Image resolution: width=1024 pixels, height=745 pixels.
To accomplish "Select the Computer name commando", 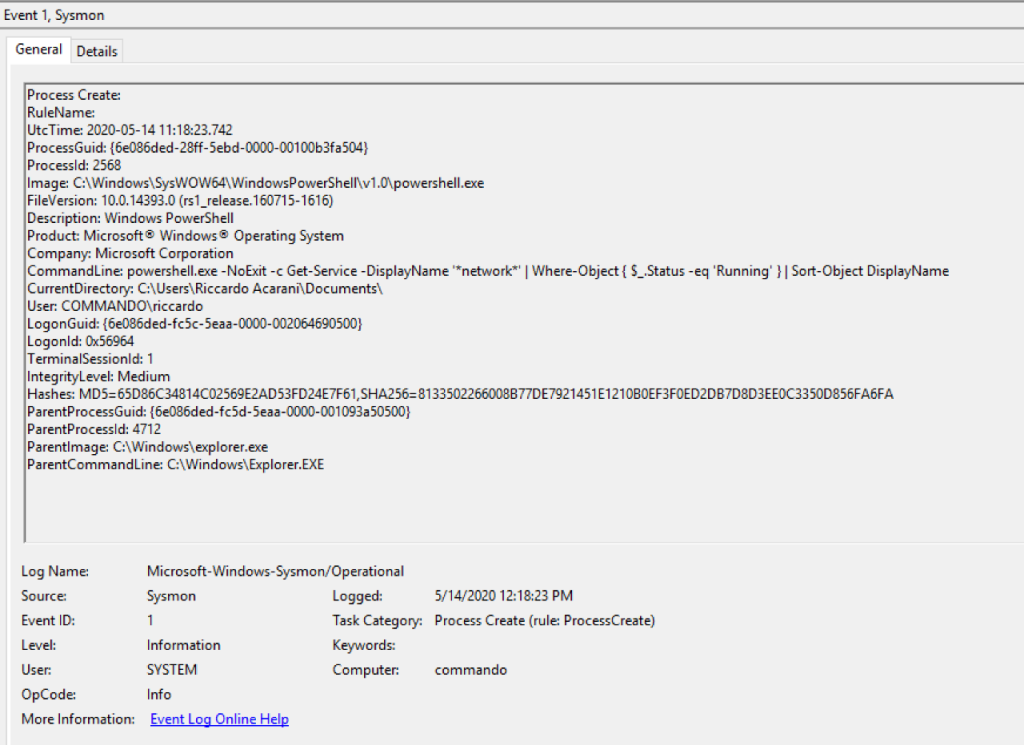I will click(x=470, y=669).
